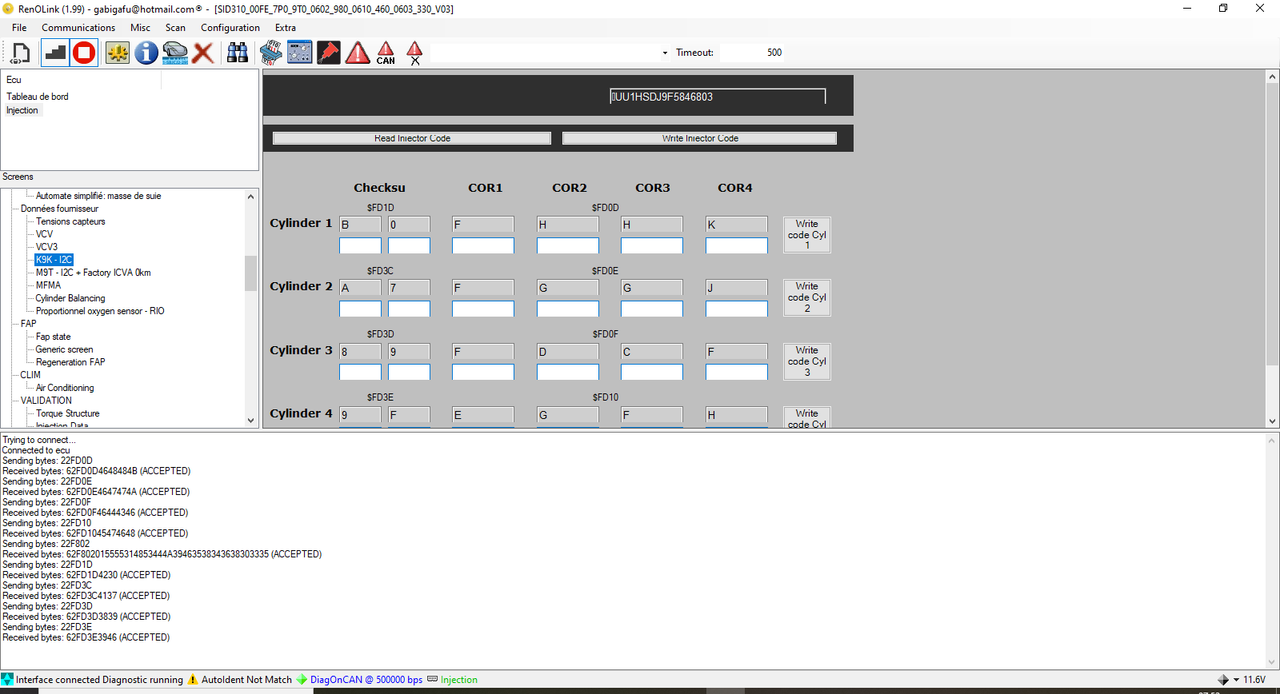The width and height of the screenshot is (1280, 694).
Task: Click the yellow gear chip toolbar icon
Action: pos(118,52)
